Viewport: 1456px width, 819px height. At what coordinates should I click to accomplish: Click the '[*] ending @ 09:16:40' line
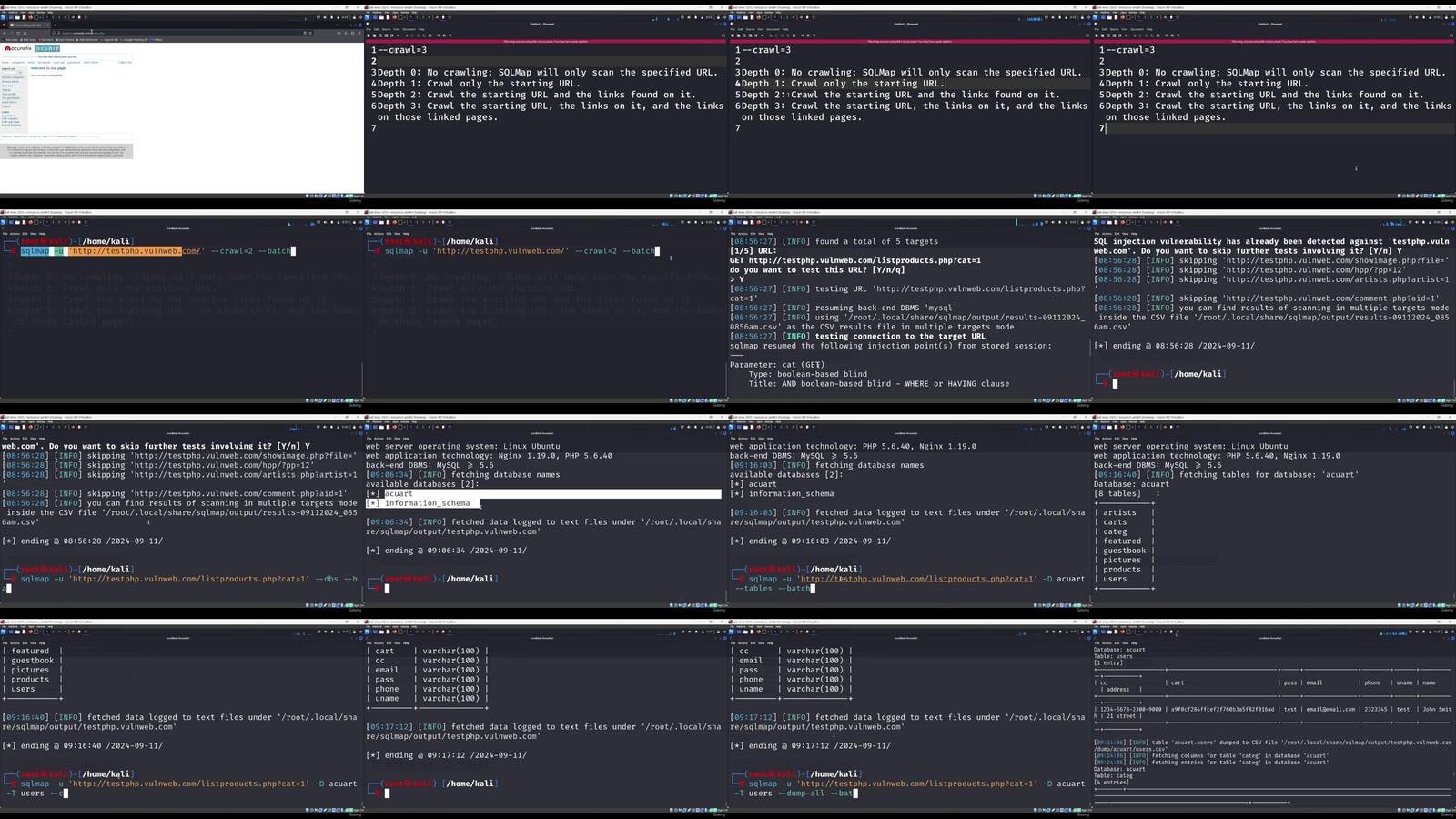[x=82, y=745]
